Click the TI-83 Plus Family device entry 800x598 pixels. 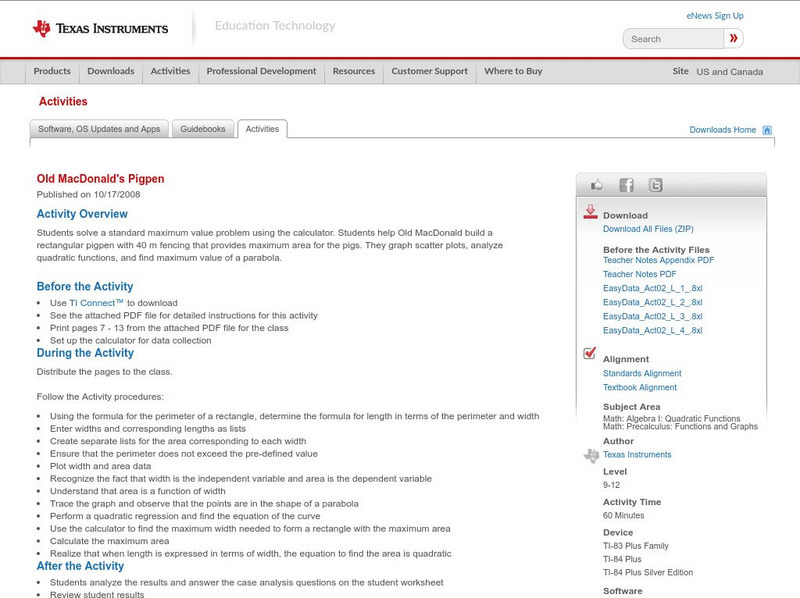pyautogui.click(x=636, y=546)
